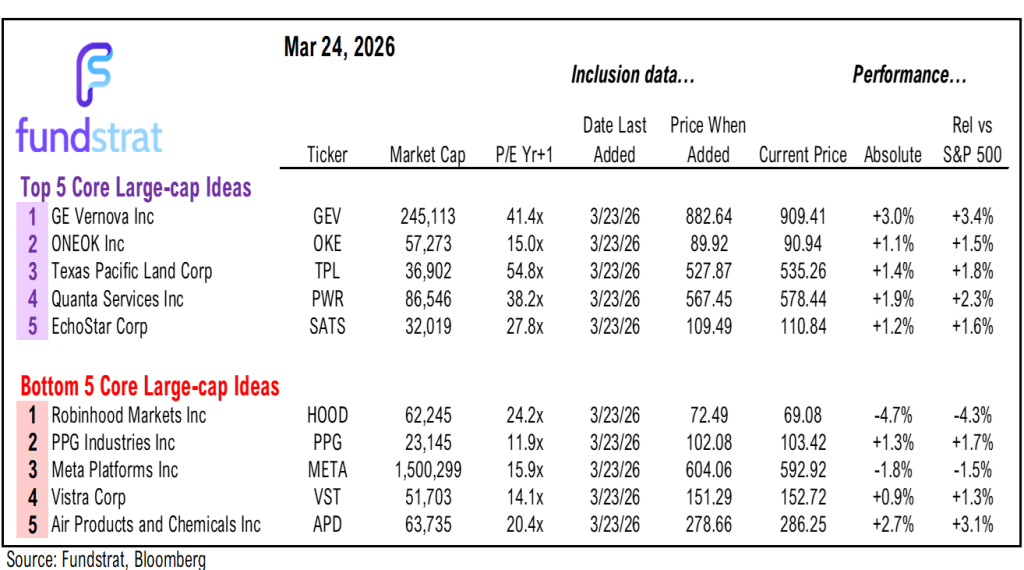Click the purple rank 5 EchoStar cell
Viewport: 1024px width, 570px height.
coord(33,326)
